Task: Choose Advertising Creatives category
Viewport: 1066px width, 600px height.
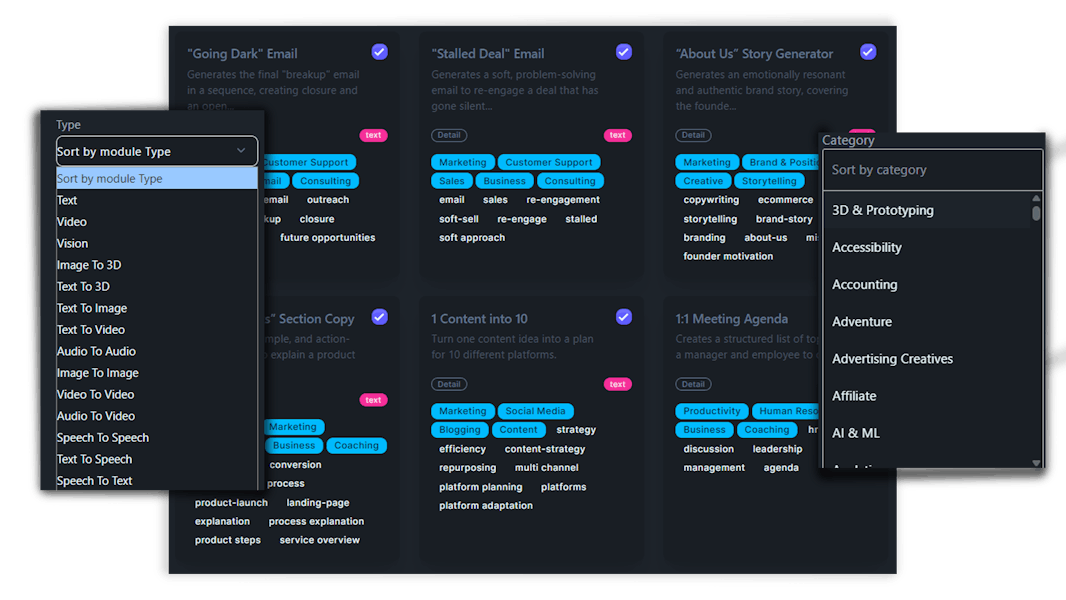Action: tap(892, 359)
